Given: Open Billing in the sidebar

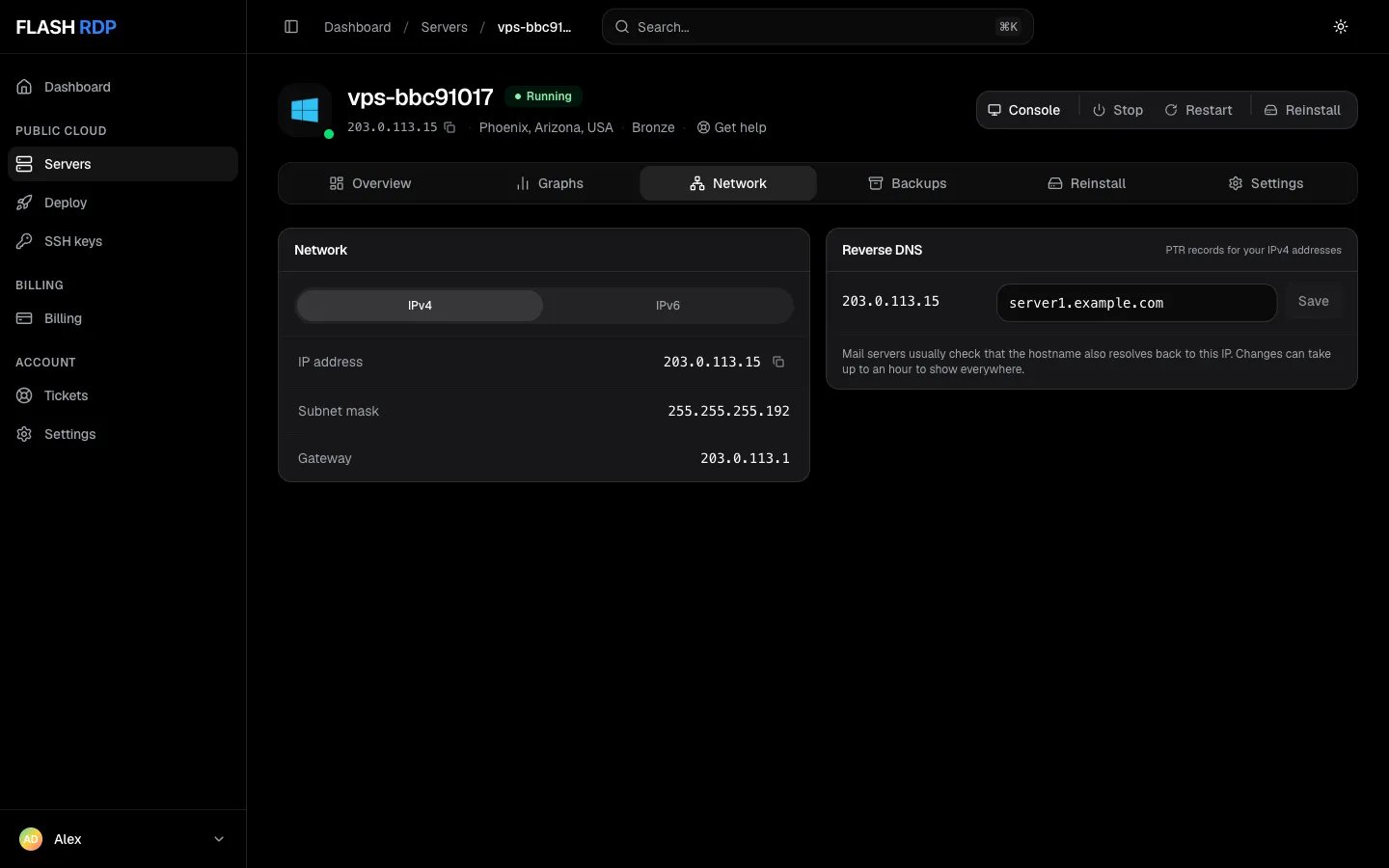Looking at the screenshot, I should pyautogui.click(x=123, y=318).
